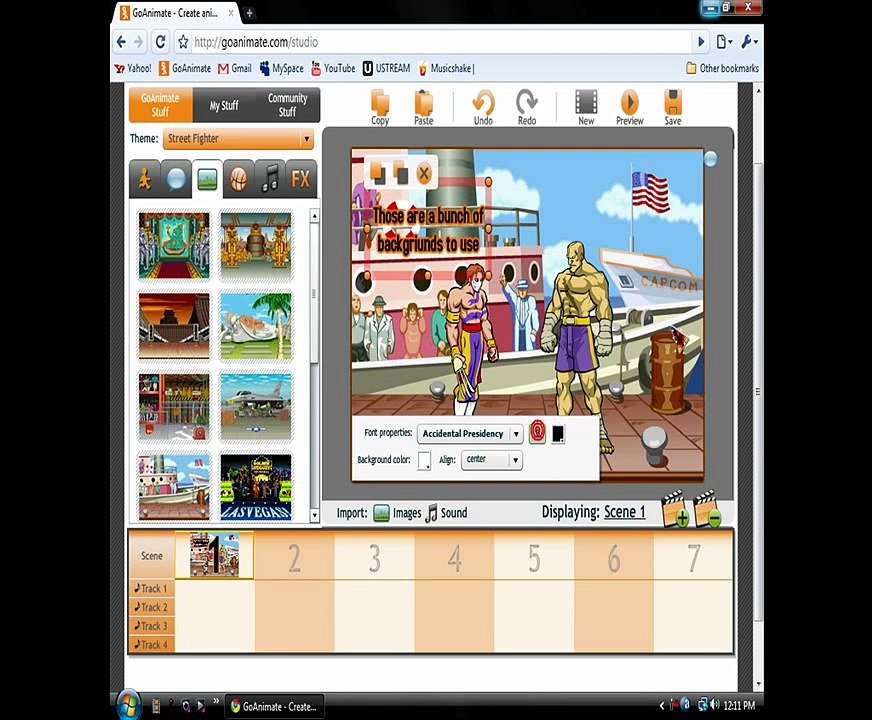Create a New animation
872x720 pixels.
pos(586,107)
